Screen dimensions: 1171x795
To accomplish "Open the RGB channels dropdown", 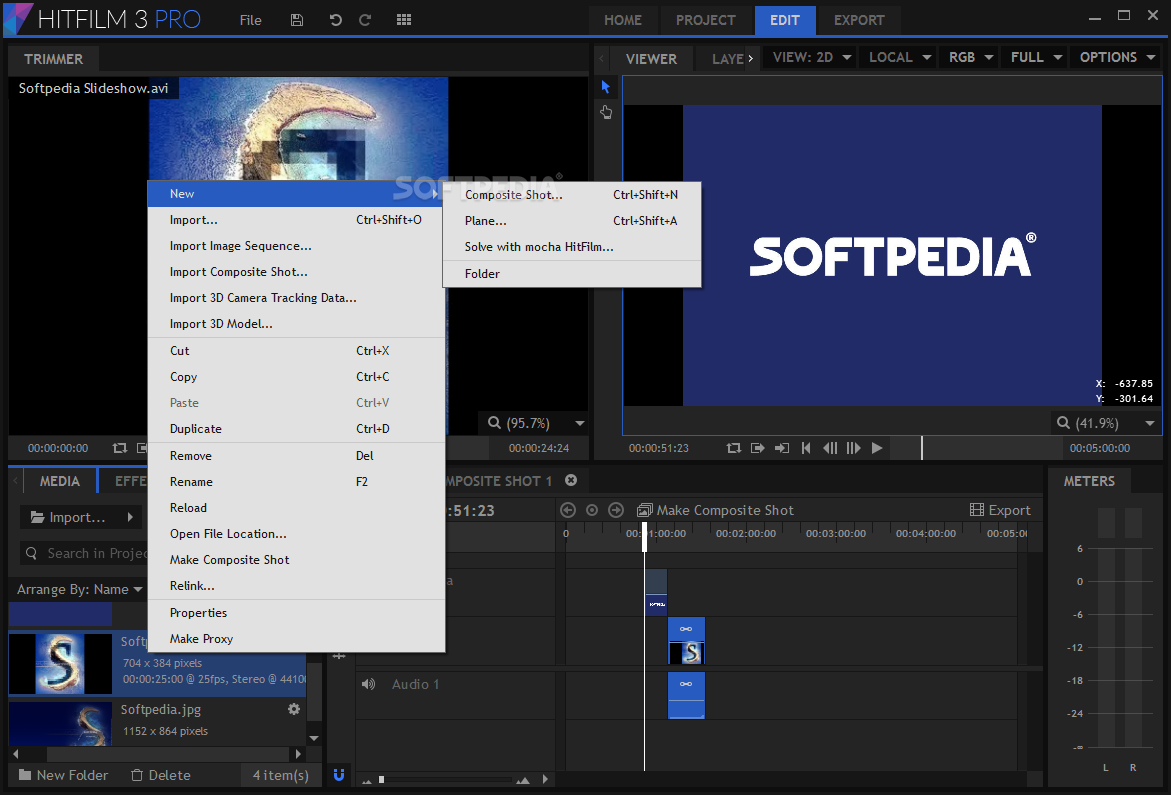I will [970, 57].
